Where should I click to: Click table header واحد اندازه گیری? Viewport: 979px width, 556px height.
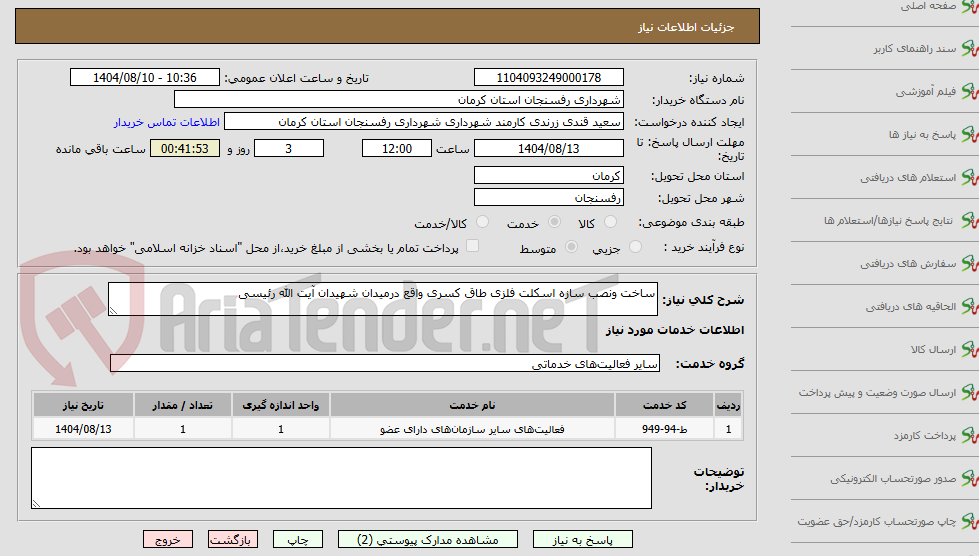(x=281, y=405)
